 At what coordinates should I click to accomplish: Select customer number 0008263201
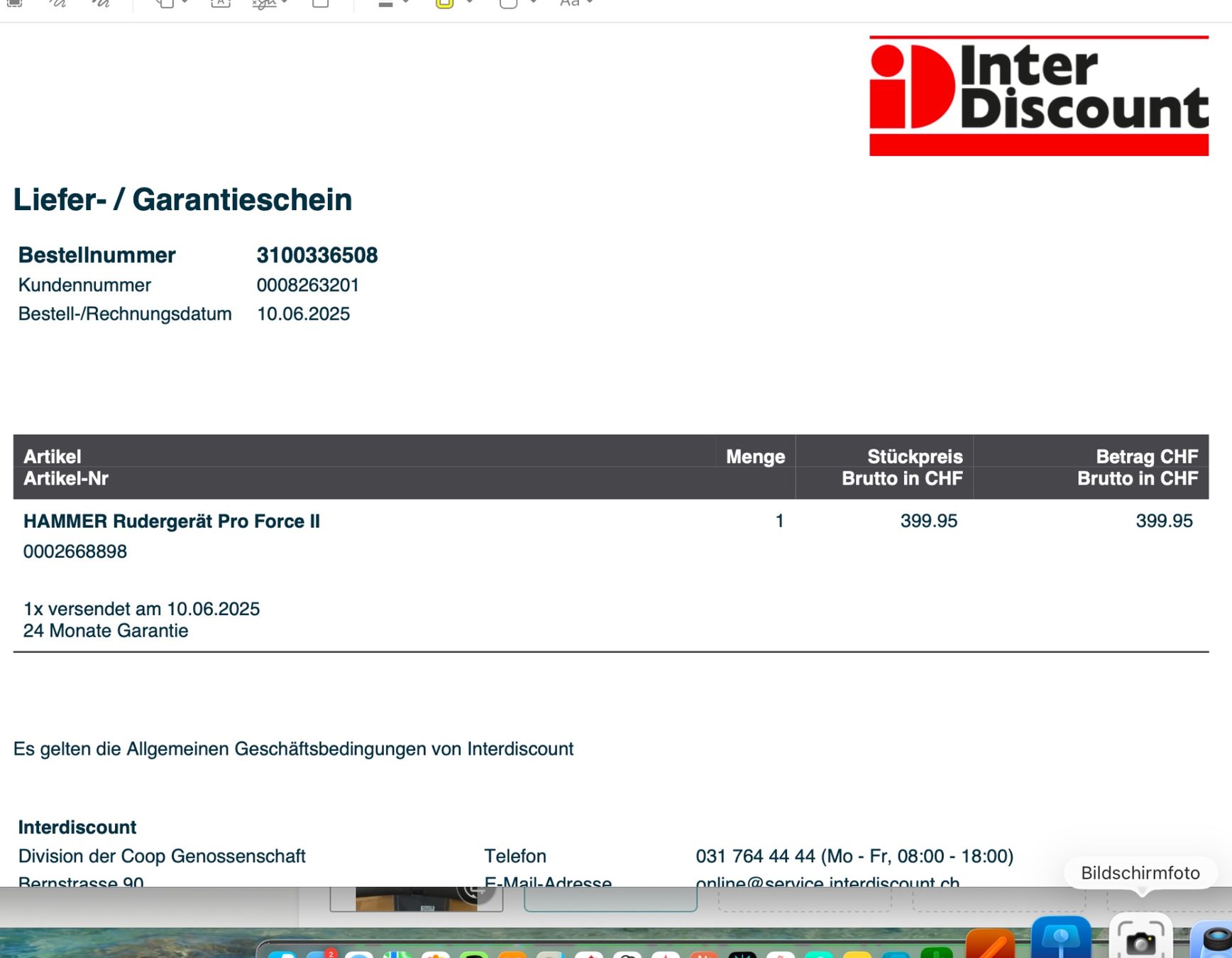click(x=308, y=285)
